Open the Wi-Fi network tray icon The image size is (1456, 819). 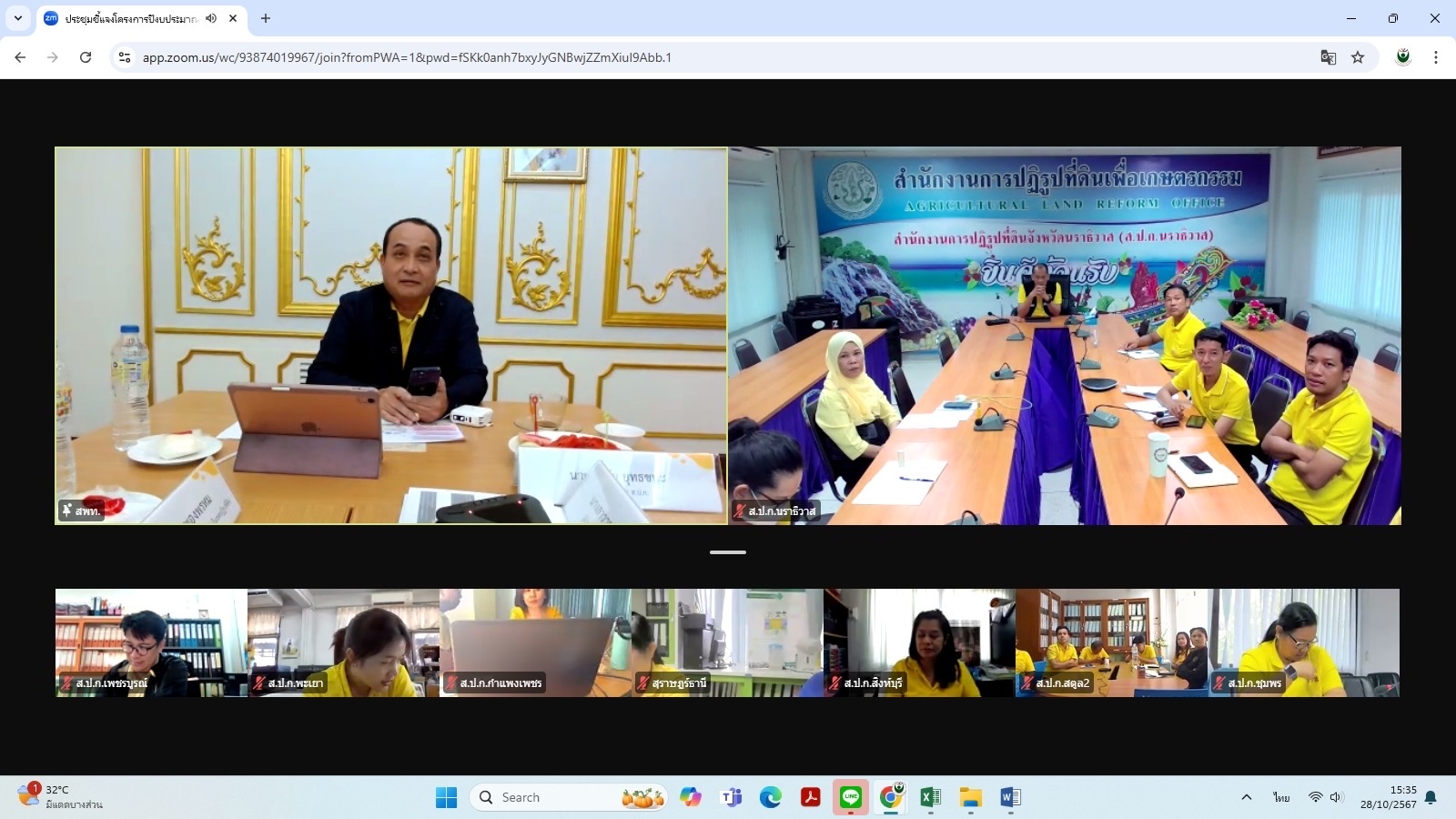click(1315, 797)
